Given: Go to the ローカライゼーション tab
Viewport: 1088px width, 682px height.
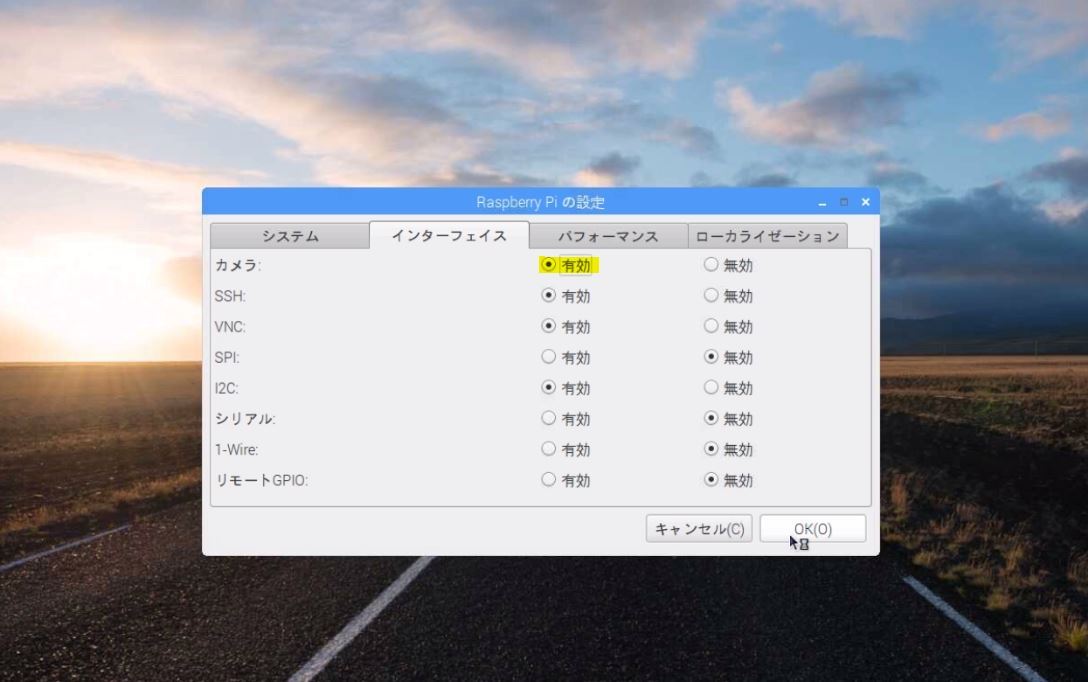Looking at the screenshot, I should [767, 236].
